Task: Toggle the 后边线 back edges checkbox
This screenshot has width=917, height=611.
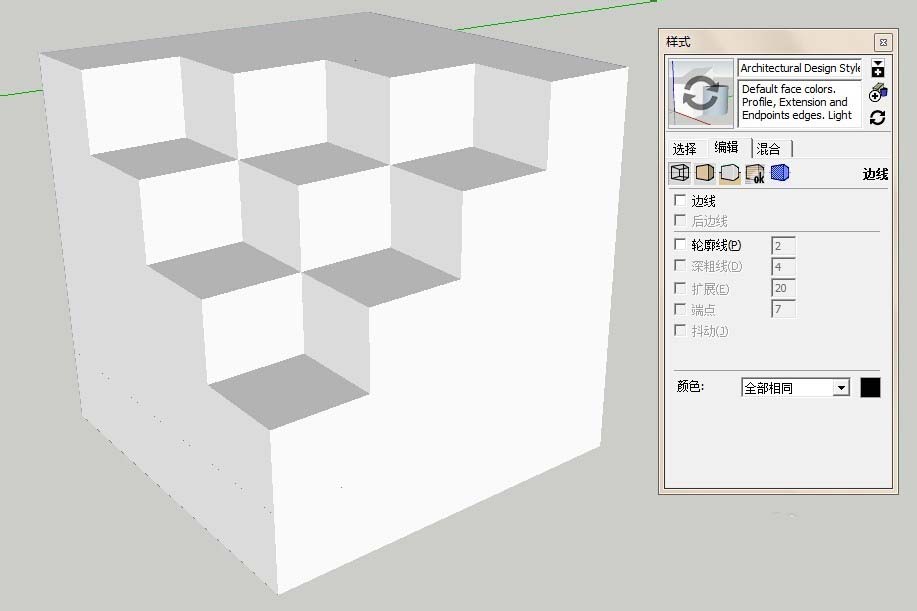Action: pyautogui.click(x=680, y=220)
